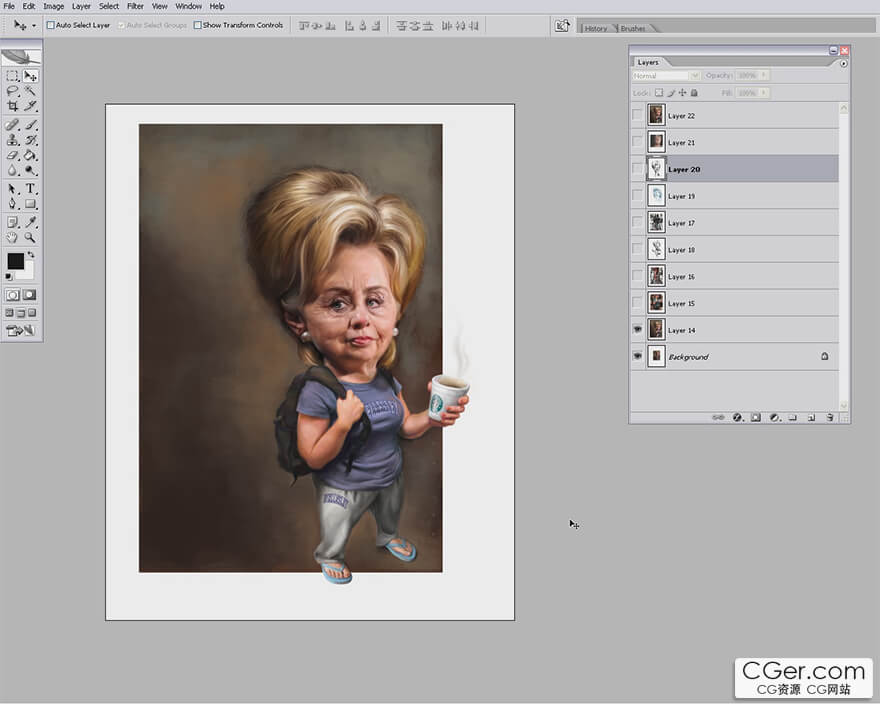
Task: Choose the Type tool in the toolbox
Action: click(30, 188)
